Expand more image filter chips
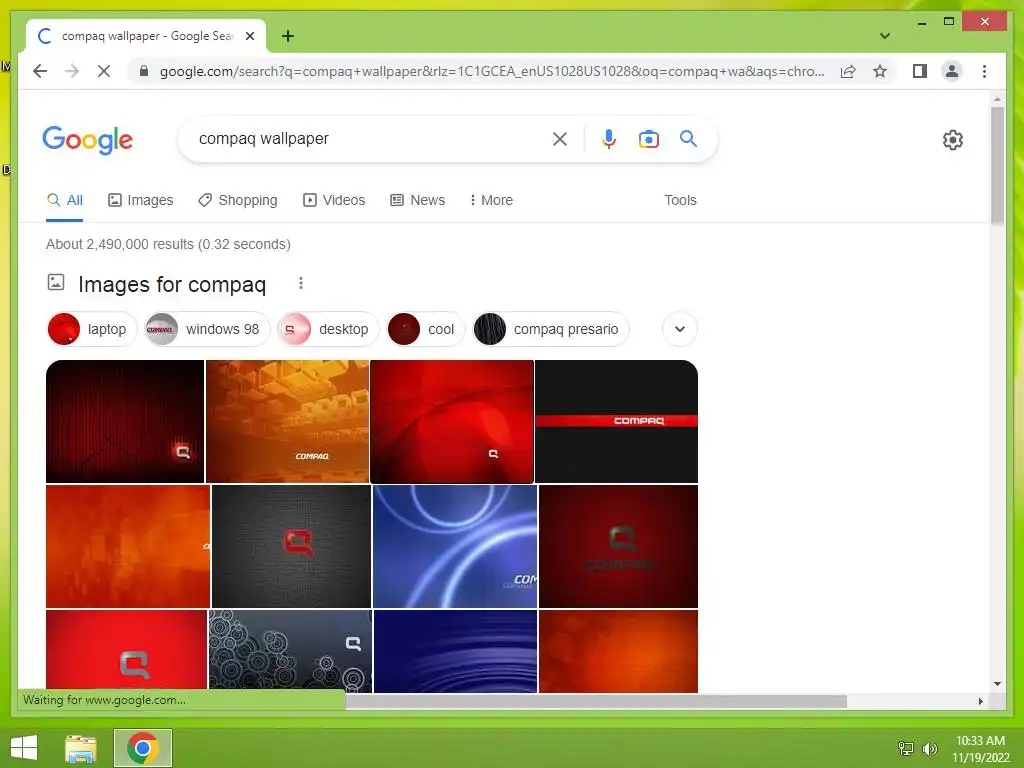Image resolution: width=1024 pixels, height=768 pixels. click(679, 329)
